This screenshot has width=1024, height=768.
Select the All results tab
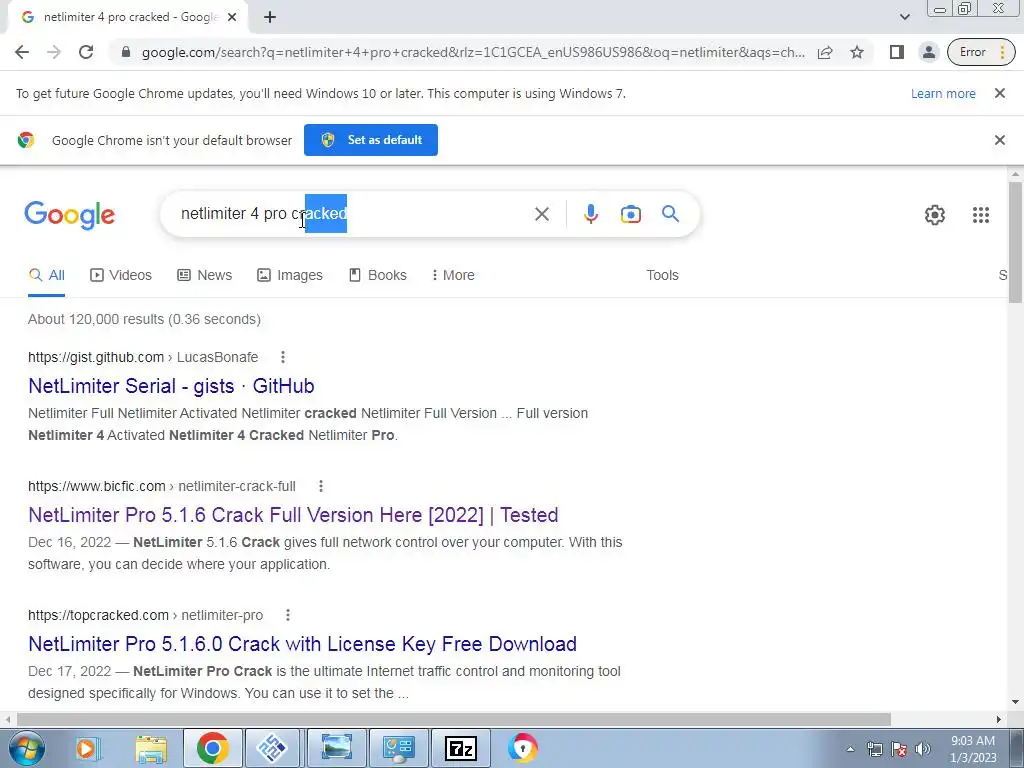pyautogui.click(x=46, y=276)
